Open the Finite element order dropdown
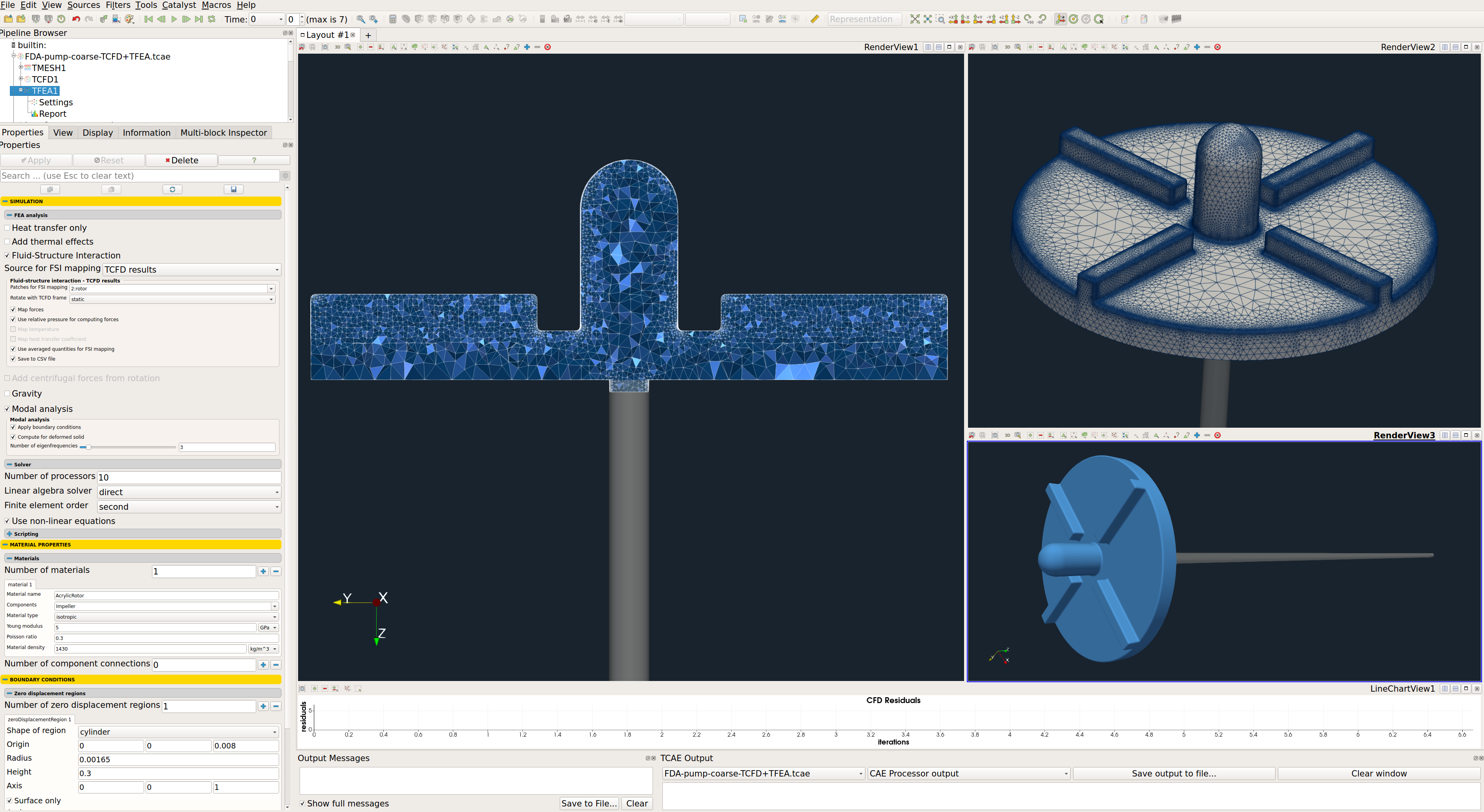1484x812 pixels. tap(185, 506)
